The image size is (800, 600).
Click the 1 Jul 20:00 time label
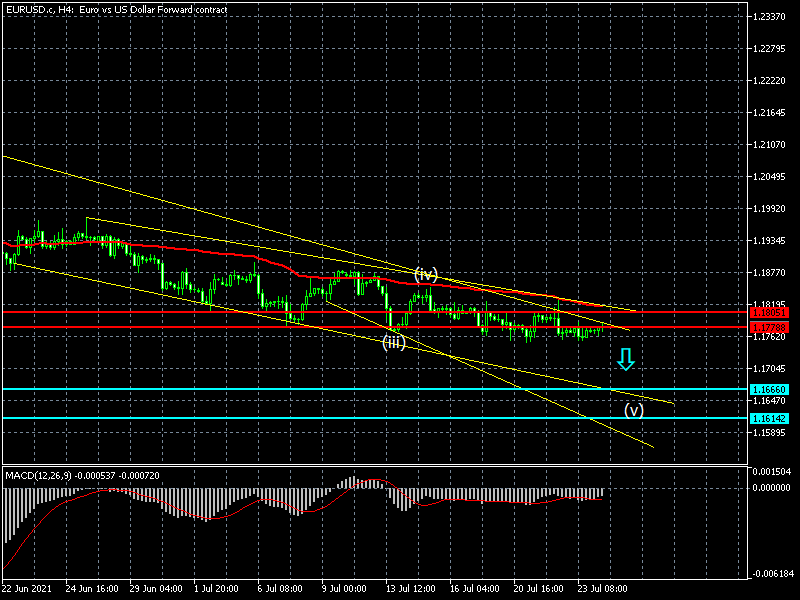tap(219, 590)
